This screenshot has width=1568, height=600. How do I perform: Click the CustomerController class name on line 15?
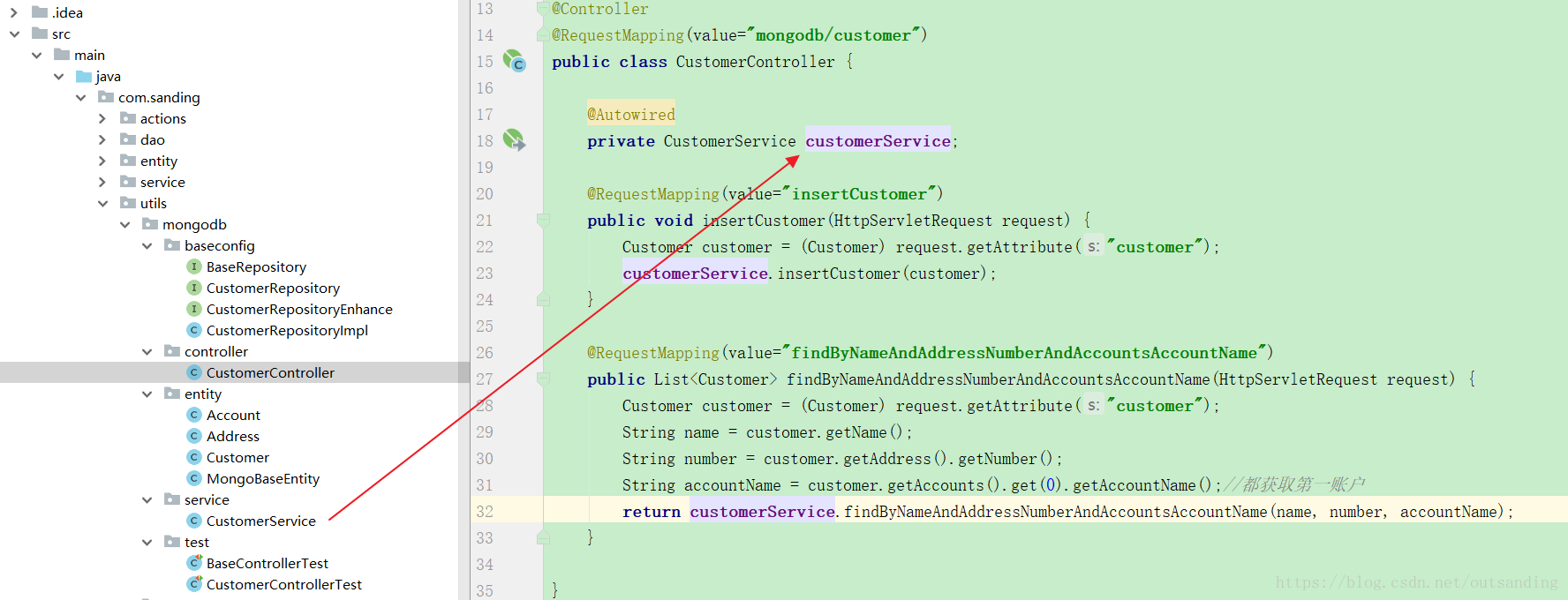[755, 61]
